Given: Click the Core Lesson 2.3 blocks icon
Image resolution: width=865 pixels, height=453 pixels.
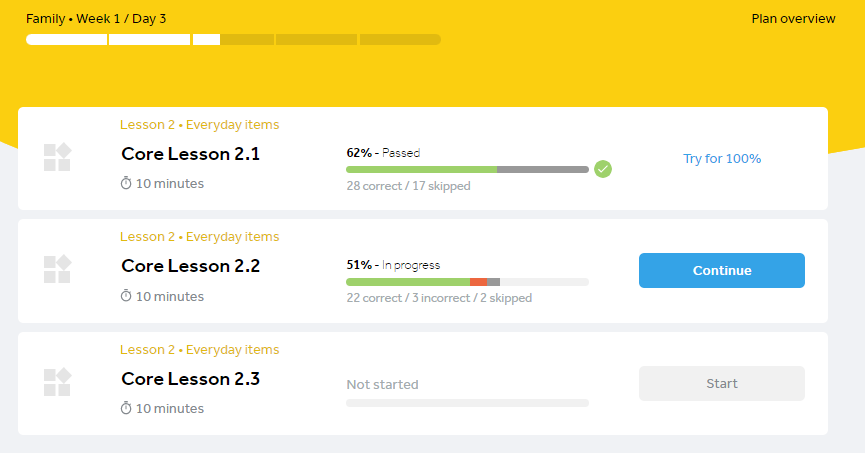Looking at the screenshot, I should pos(57,382).
